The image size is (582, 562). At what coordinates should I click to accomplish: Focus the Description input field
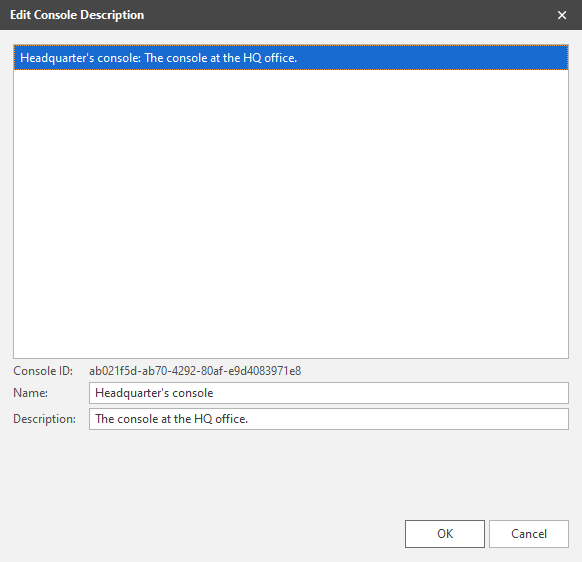(328, 419)
